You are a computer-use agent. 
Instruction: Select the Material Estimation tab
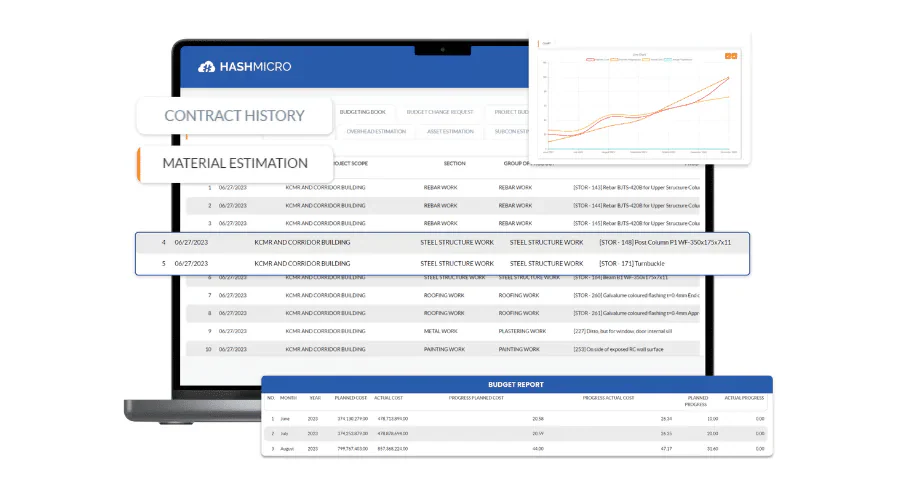235,164
